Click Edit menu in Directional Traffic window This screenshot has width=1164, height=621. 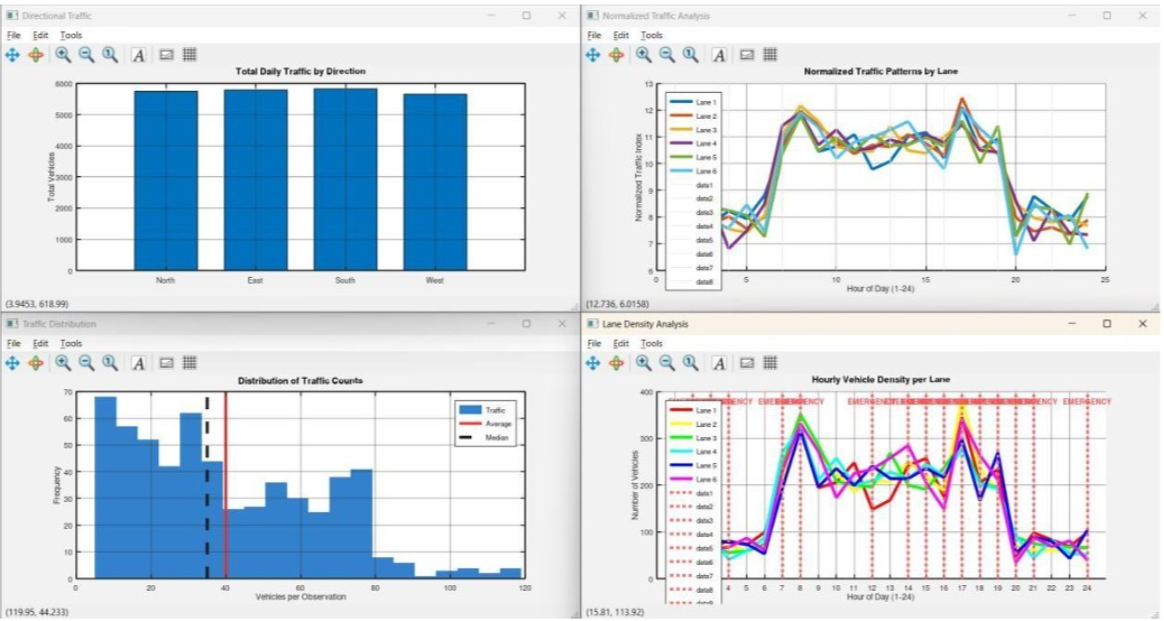pos(40,35)
